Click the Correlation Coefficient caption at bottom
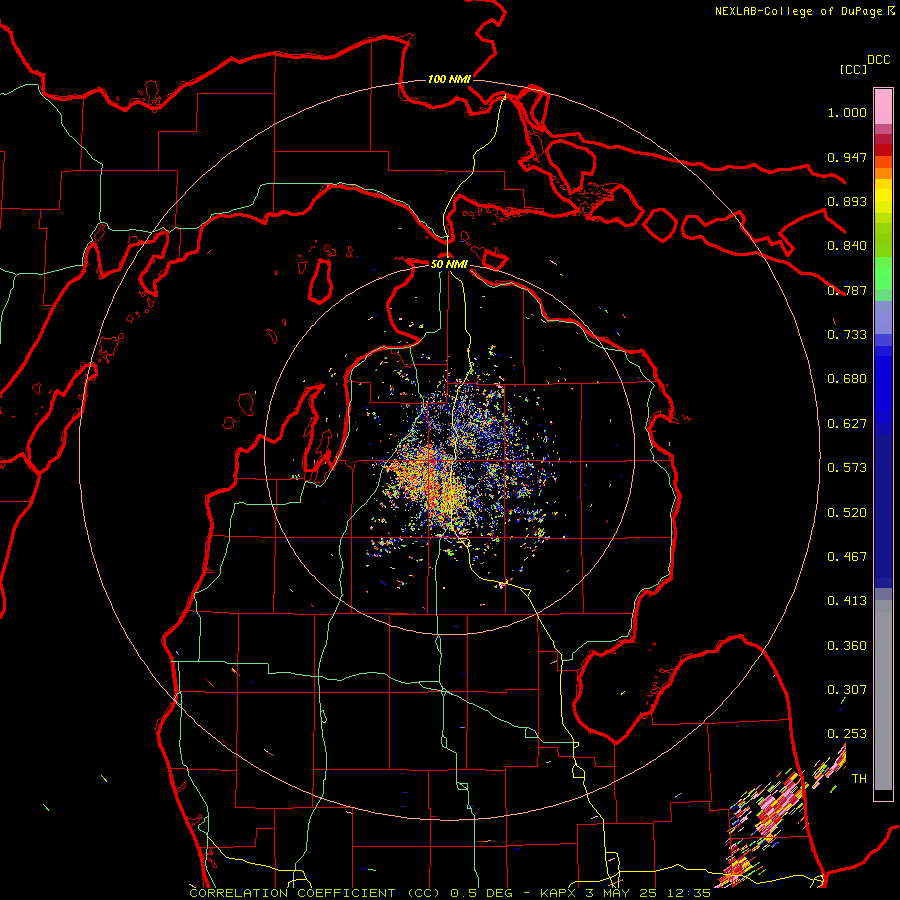 [450, 893]
